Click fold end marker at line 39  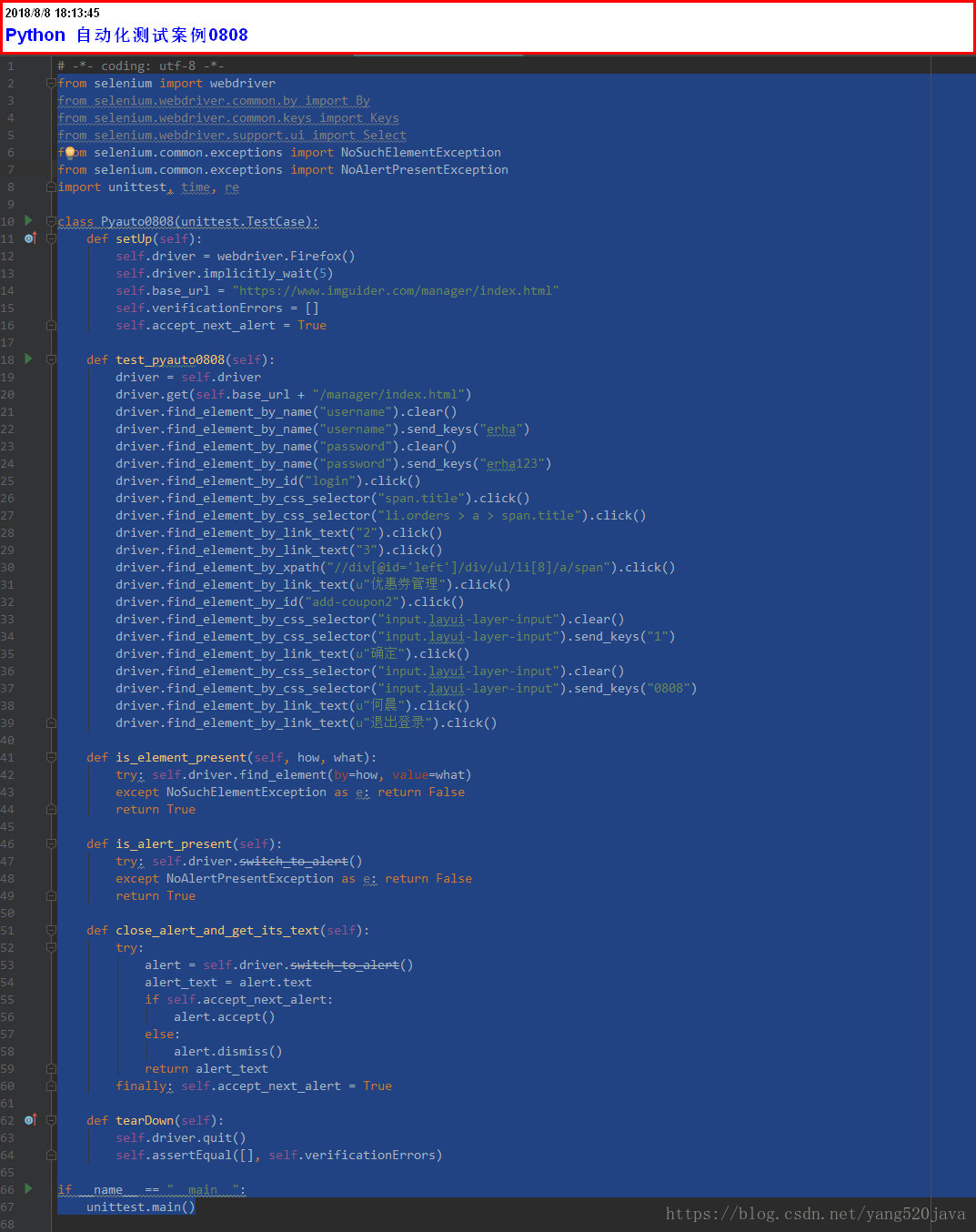pos(51,722)
